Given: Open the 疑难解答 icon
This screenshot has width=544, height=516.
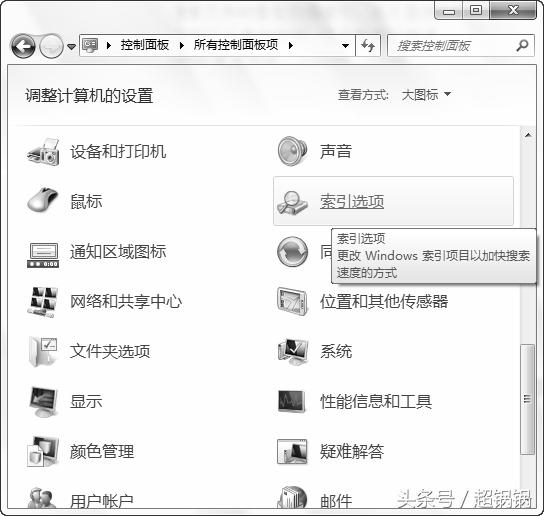Looking at the screenshot, I should [292, 451].
